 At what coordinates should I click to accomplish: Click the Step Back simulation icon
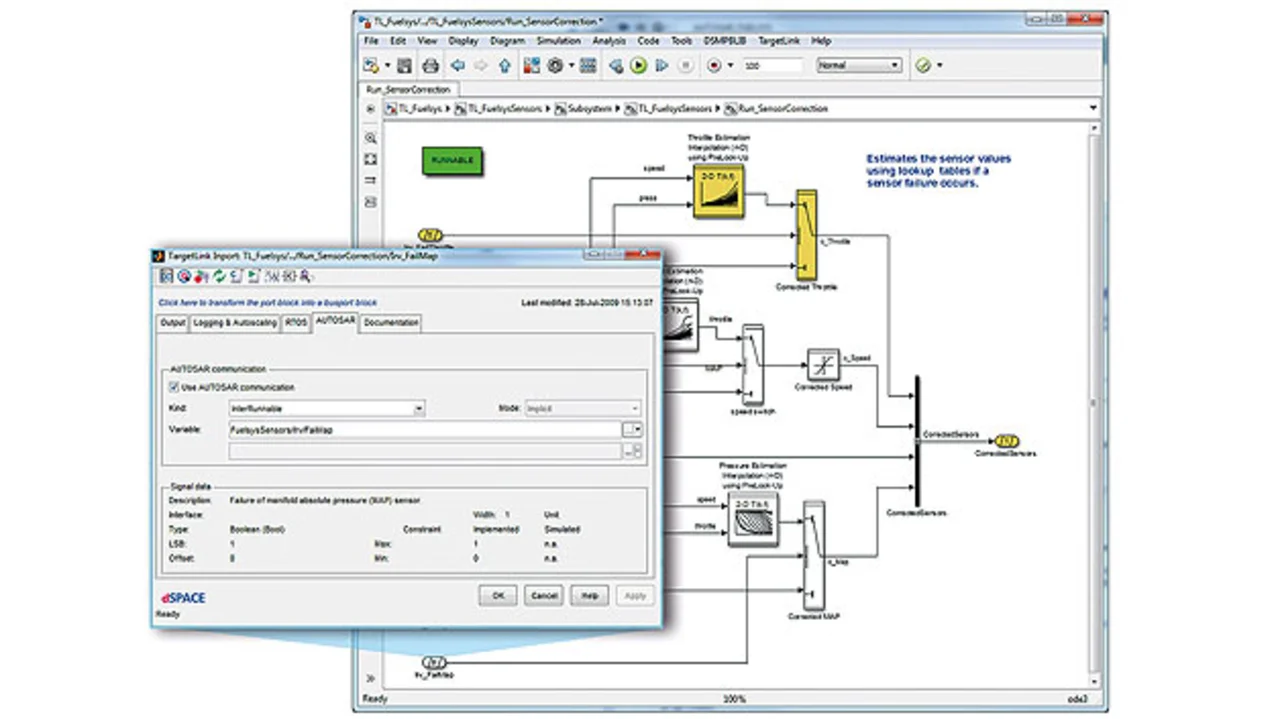[x=615, y=65]
